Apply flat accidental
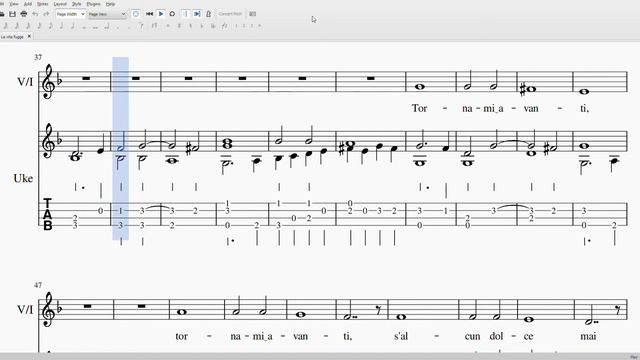The image size is (640, 360). 202,26
